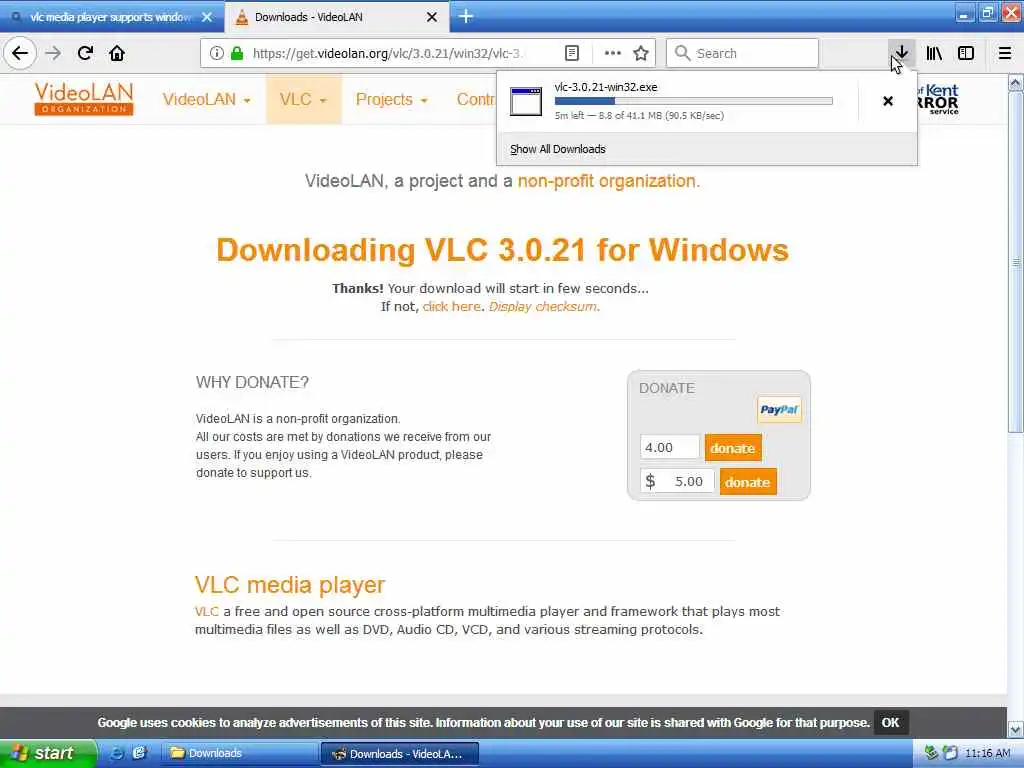Click the VideoLAN Organization logo
The height and width of the screenshot is (768, 1024).
point(84,99)
